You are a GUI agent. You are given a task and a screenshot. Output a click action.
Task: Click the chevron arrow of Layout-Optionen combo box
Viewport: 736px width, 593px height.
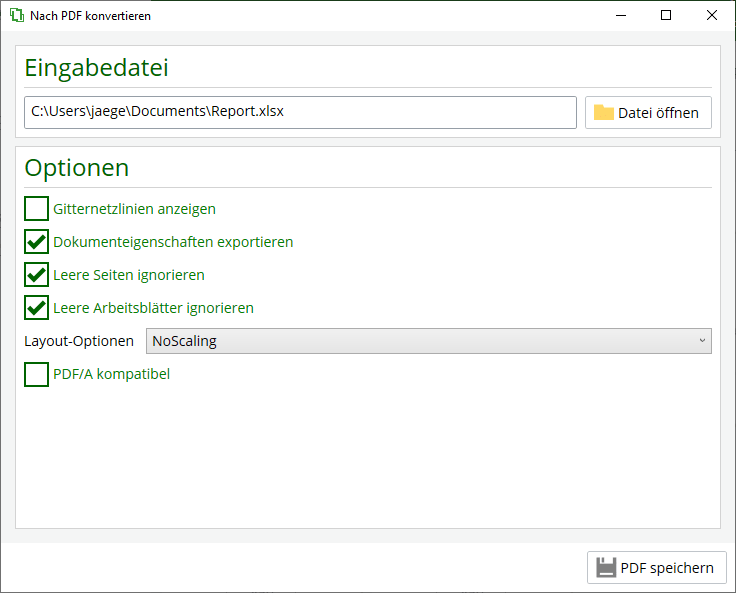click(x=702, y=341)
